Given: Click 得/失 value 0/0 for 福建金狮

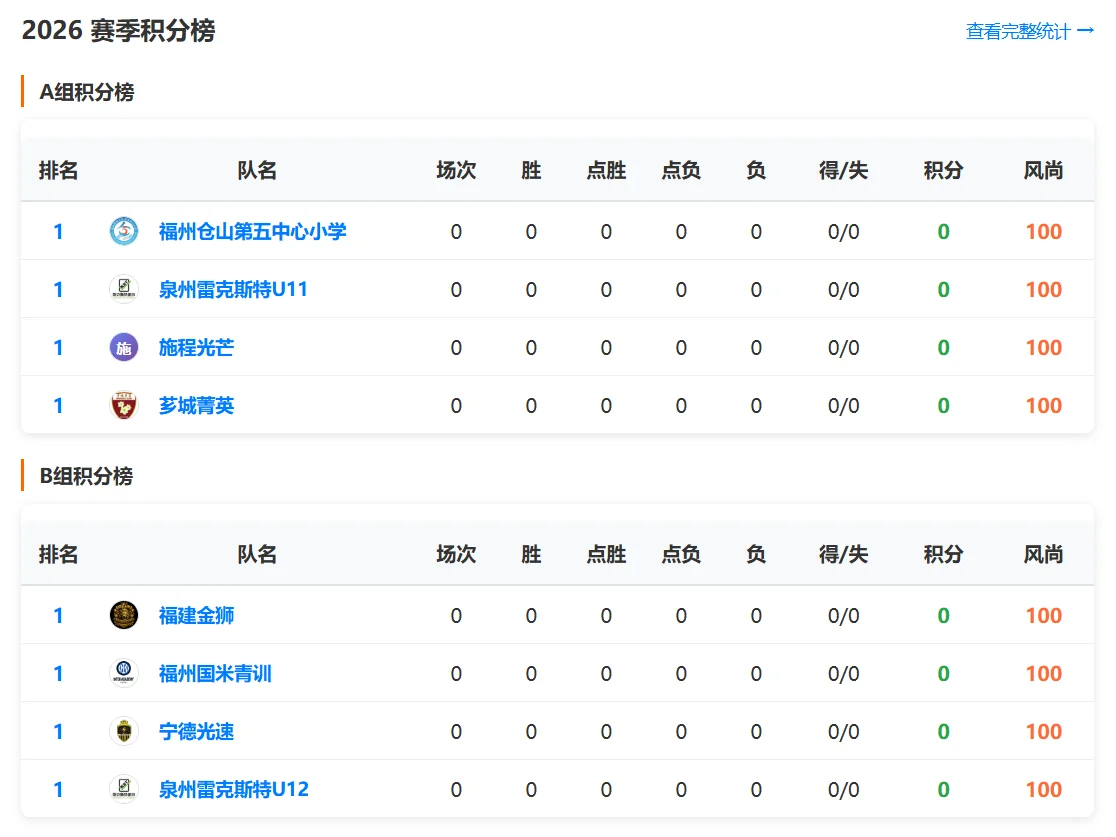Looking at the screenshot, I should coord(843,616).
